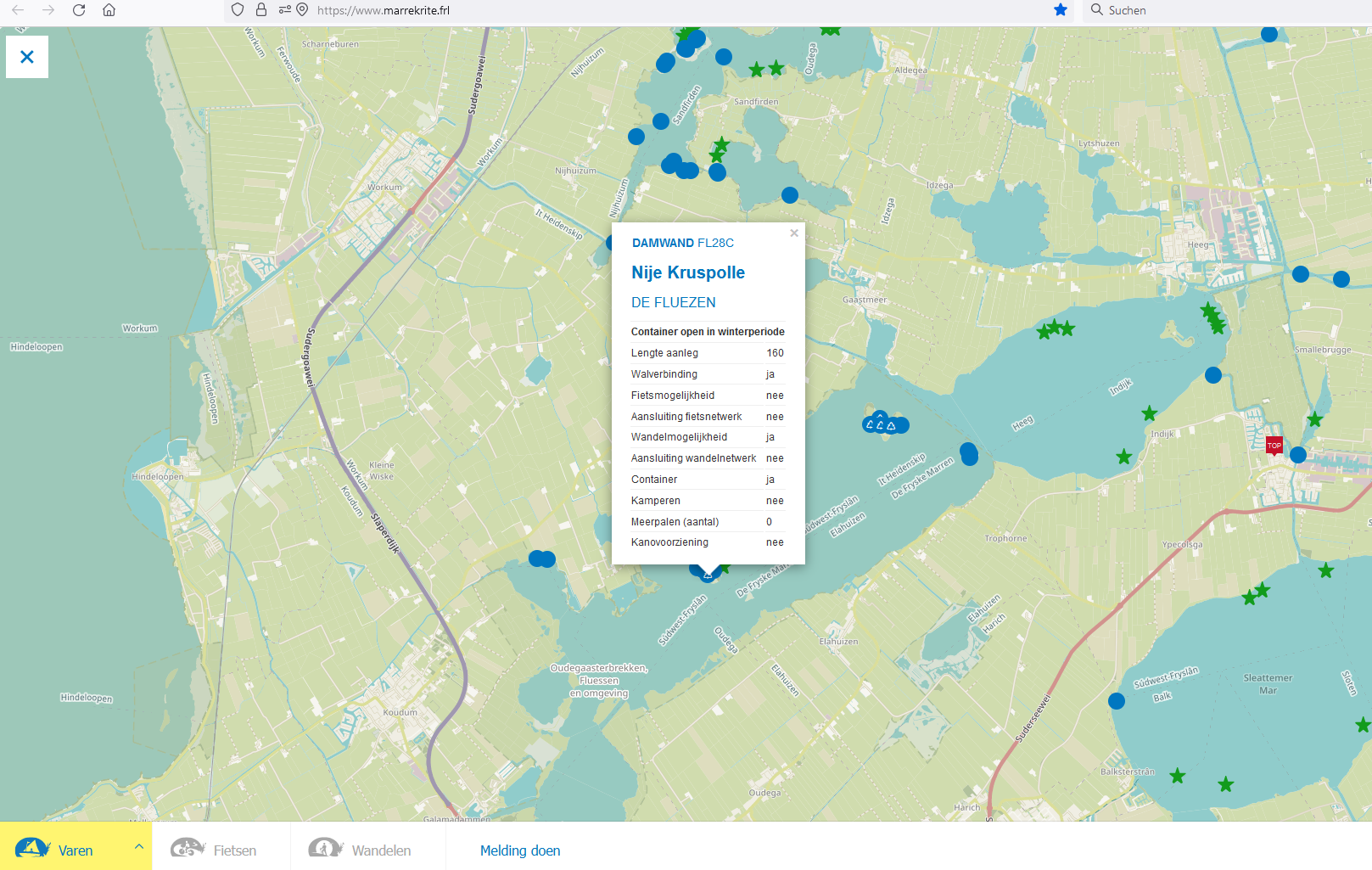The image size is (1372, 870).
Task: Click the Nije Kruspolle title link
Action: (x=688, y=272)
